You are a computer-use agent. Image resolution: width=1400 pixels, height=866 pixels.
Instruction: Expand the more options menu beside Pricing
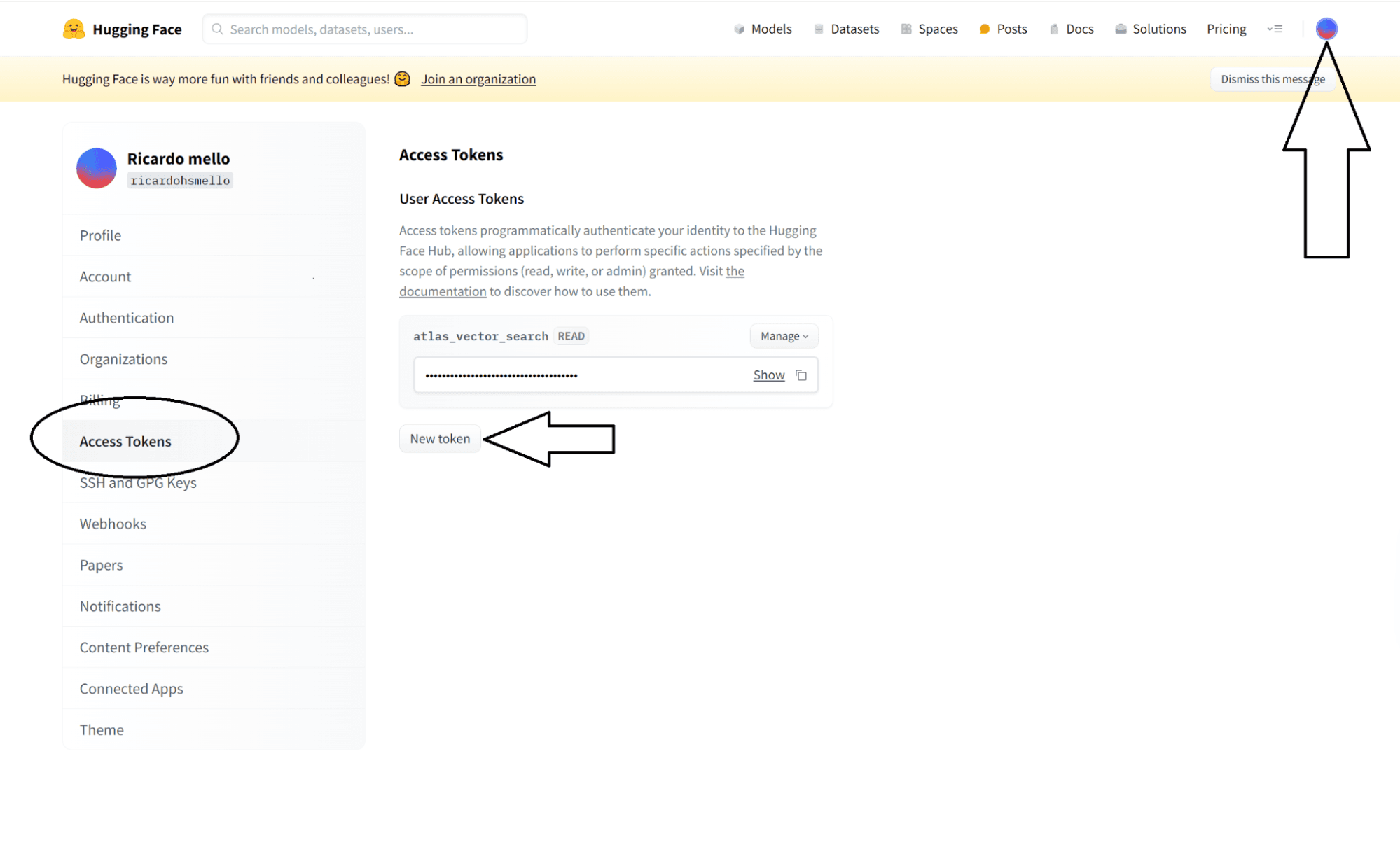[1275, 29]
